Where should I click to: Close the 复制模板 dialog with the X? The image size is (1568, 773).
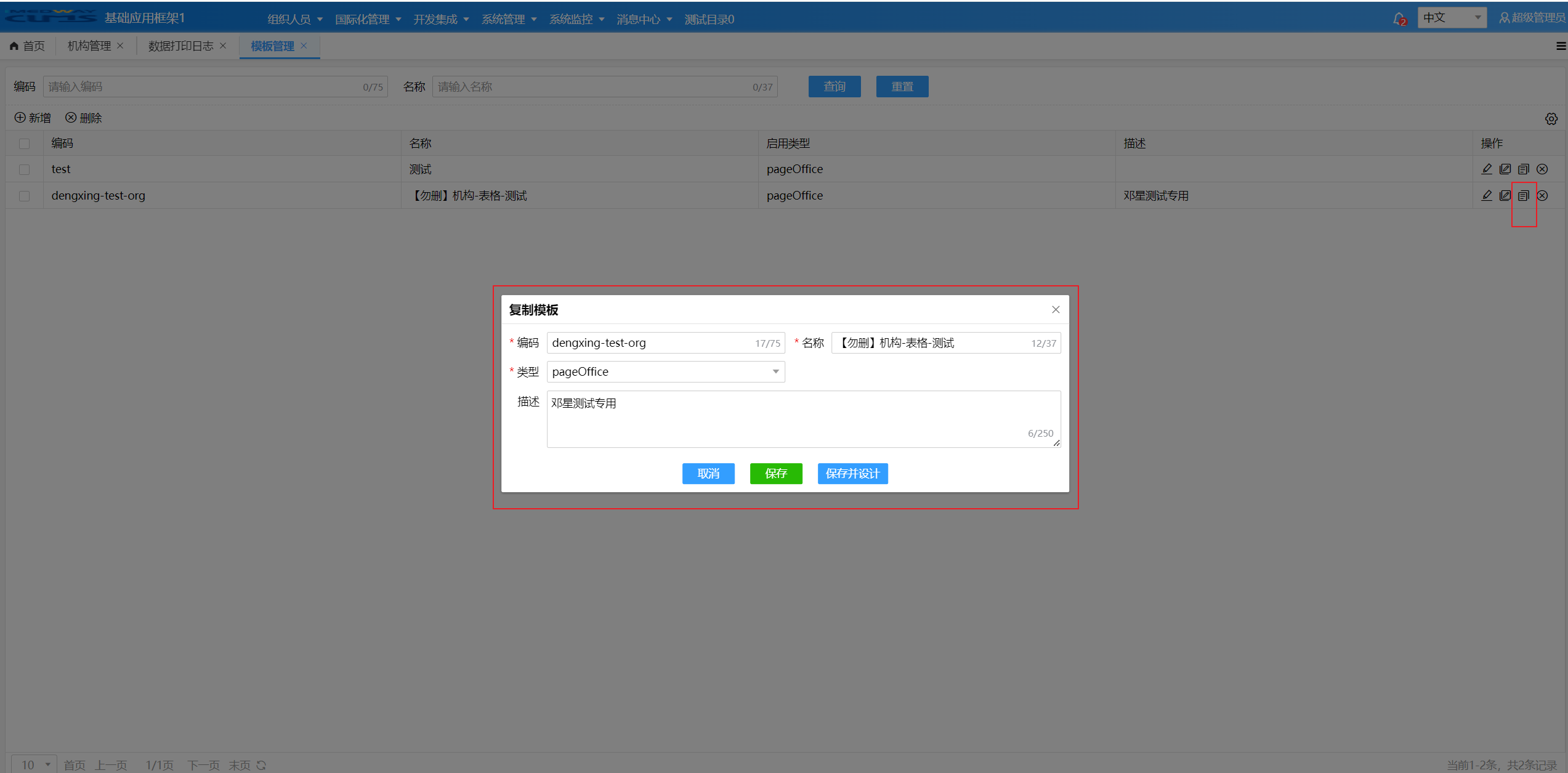pyautogui.click(x=1056, y=310)
